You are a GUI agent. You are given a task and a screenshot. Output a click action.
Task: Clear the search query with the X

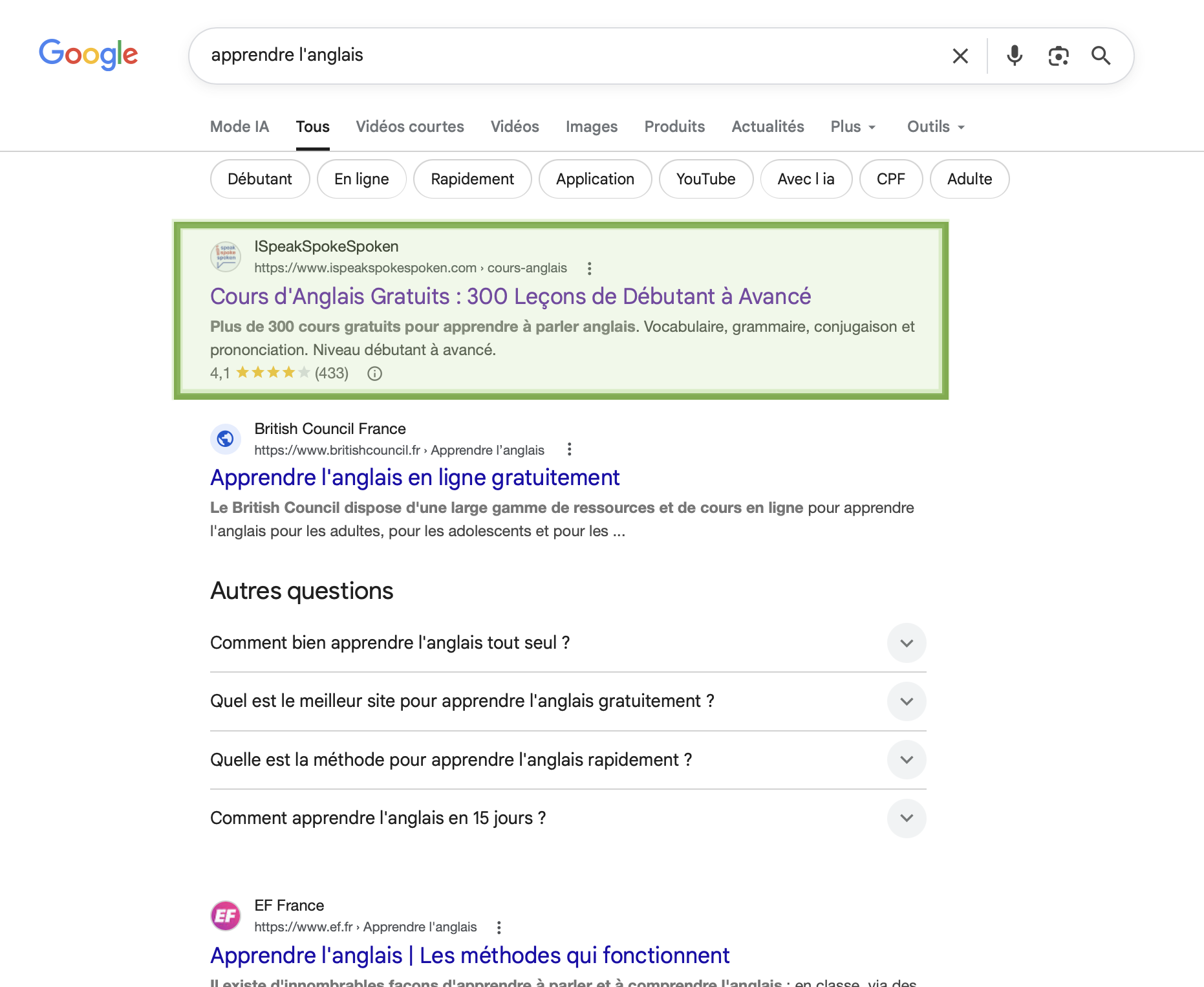[960, 56]
